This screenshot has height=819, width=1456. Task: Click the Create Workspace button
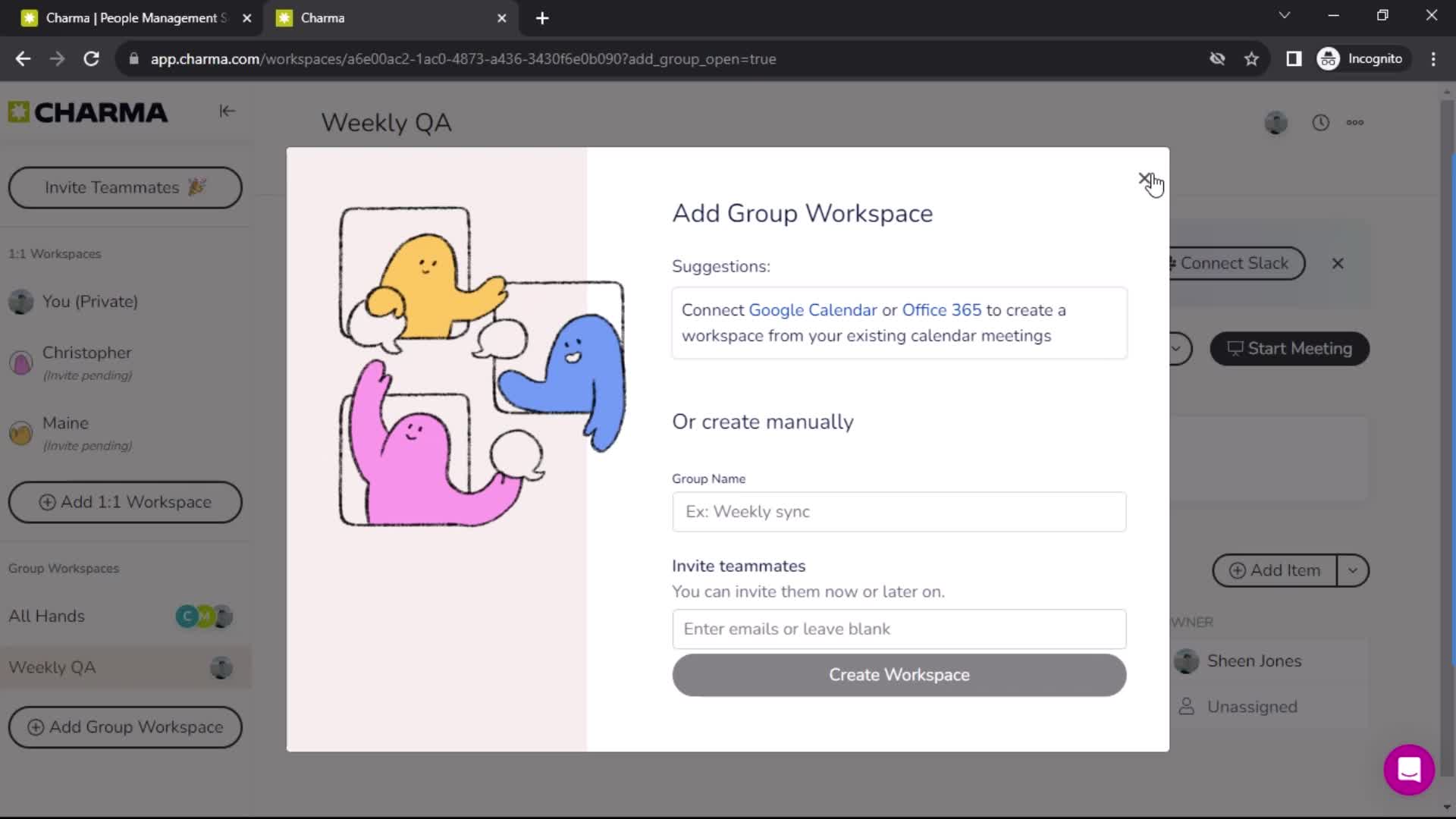click(899, 674)
